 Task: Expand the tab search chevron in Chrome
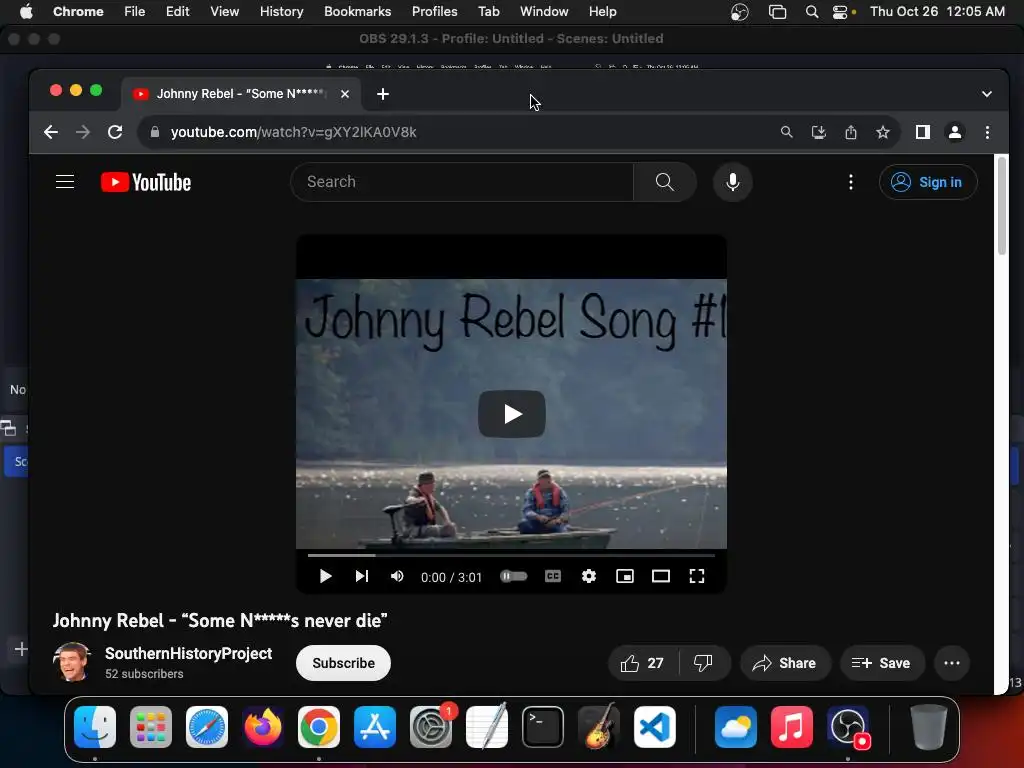pos(987,94)
